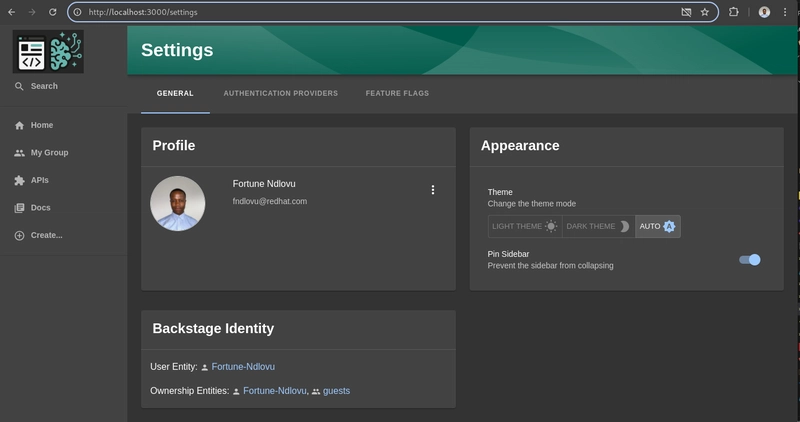This screenshot has width=800, height=422.
Task: Click the Search magnifier in sidebar
Action: click(x=19, y=86)
